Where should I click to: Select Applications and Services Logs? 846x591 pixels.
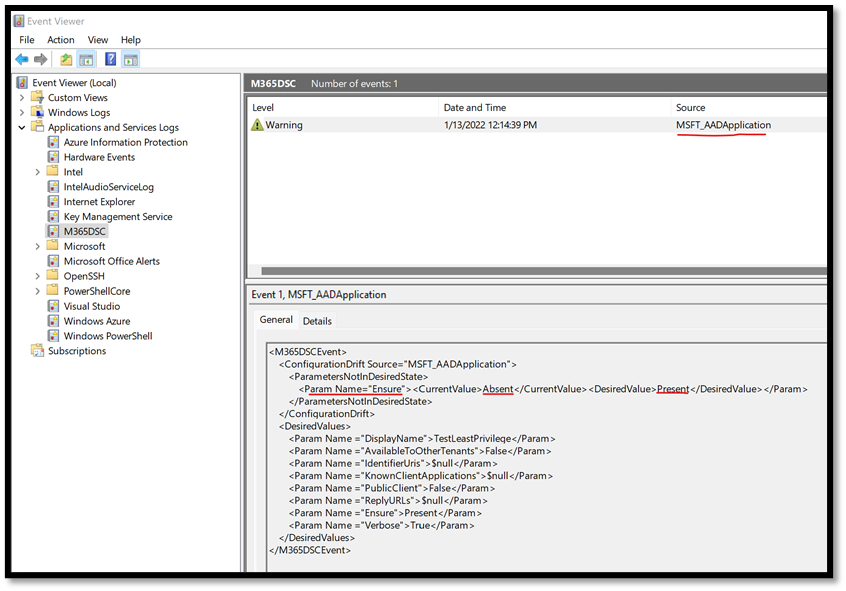click(x=113, y=127)
